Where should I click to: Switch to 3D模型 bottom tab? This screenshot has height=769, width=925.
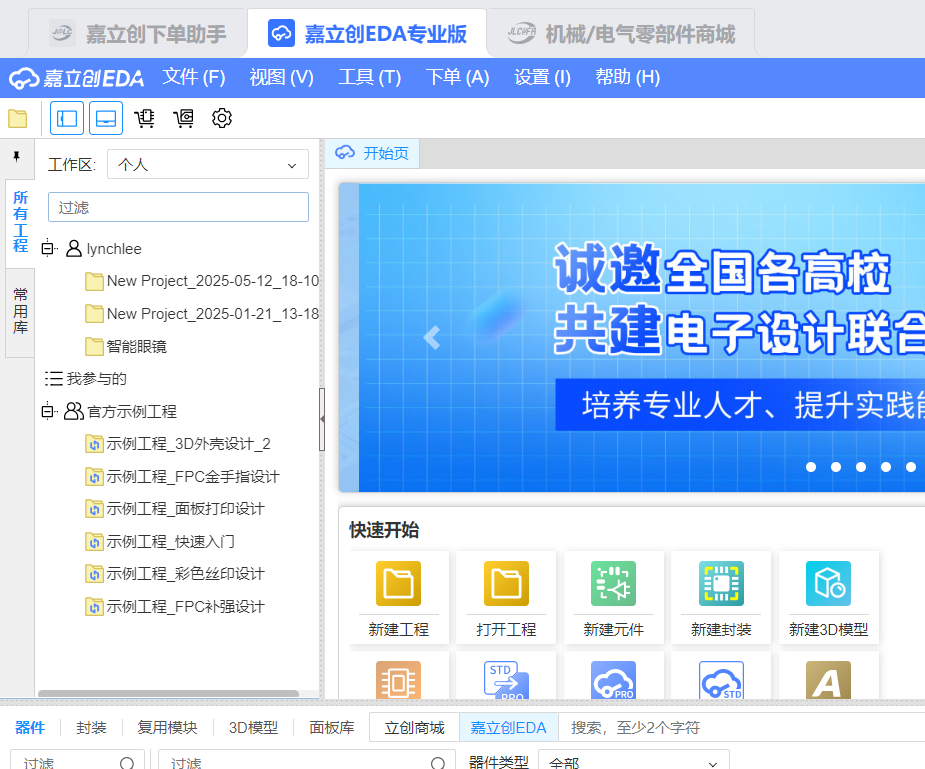tap(253, 728)
